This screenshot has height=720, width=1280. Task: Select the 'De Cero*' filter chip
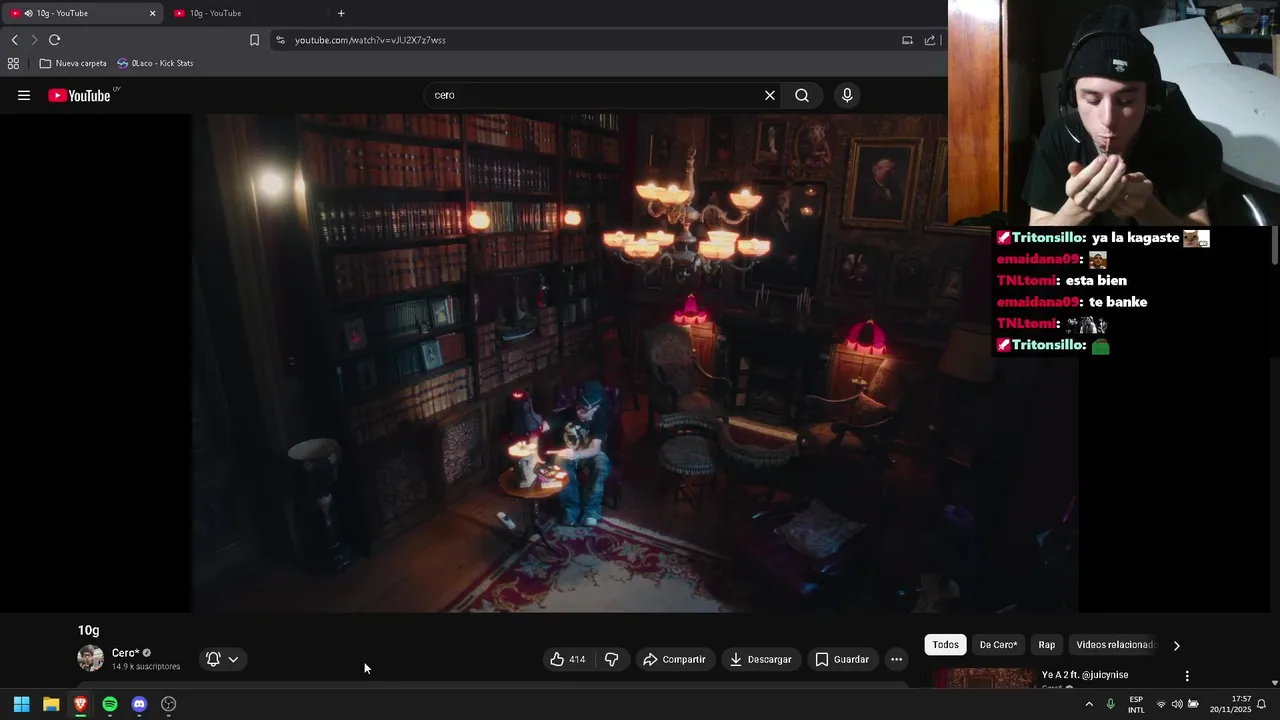tap(998, 645)
